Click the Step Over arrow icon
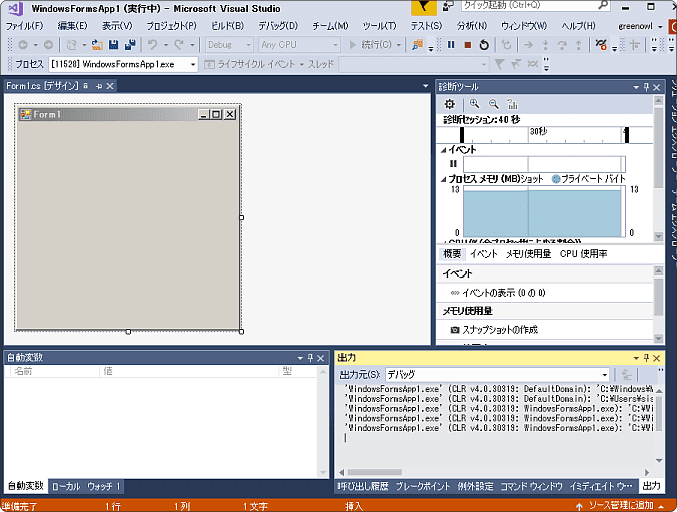This screenshot has width=677, height=512. point(562,44)
